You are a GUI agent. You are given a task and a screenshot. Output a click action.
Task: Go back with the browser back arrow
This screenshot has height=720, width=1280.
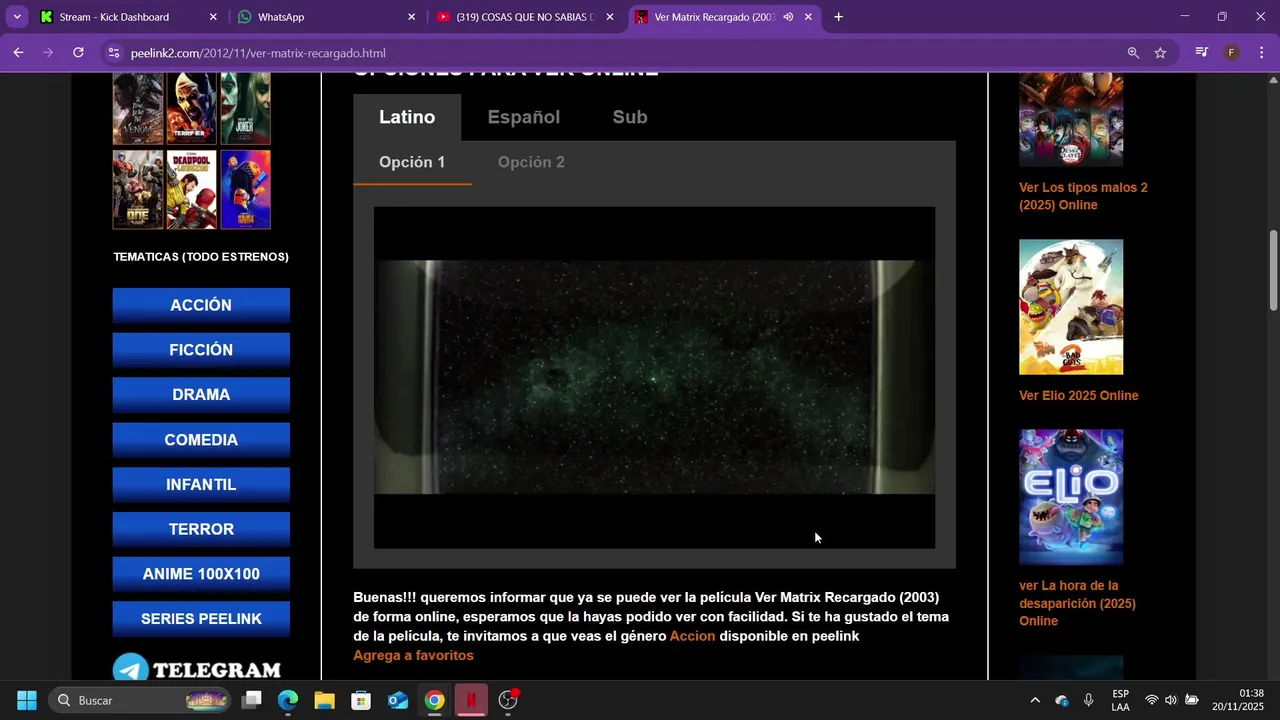pyautogui.click(x=18, y=53)
